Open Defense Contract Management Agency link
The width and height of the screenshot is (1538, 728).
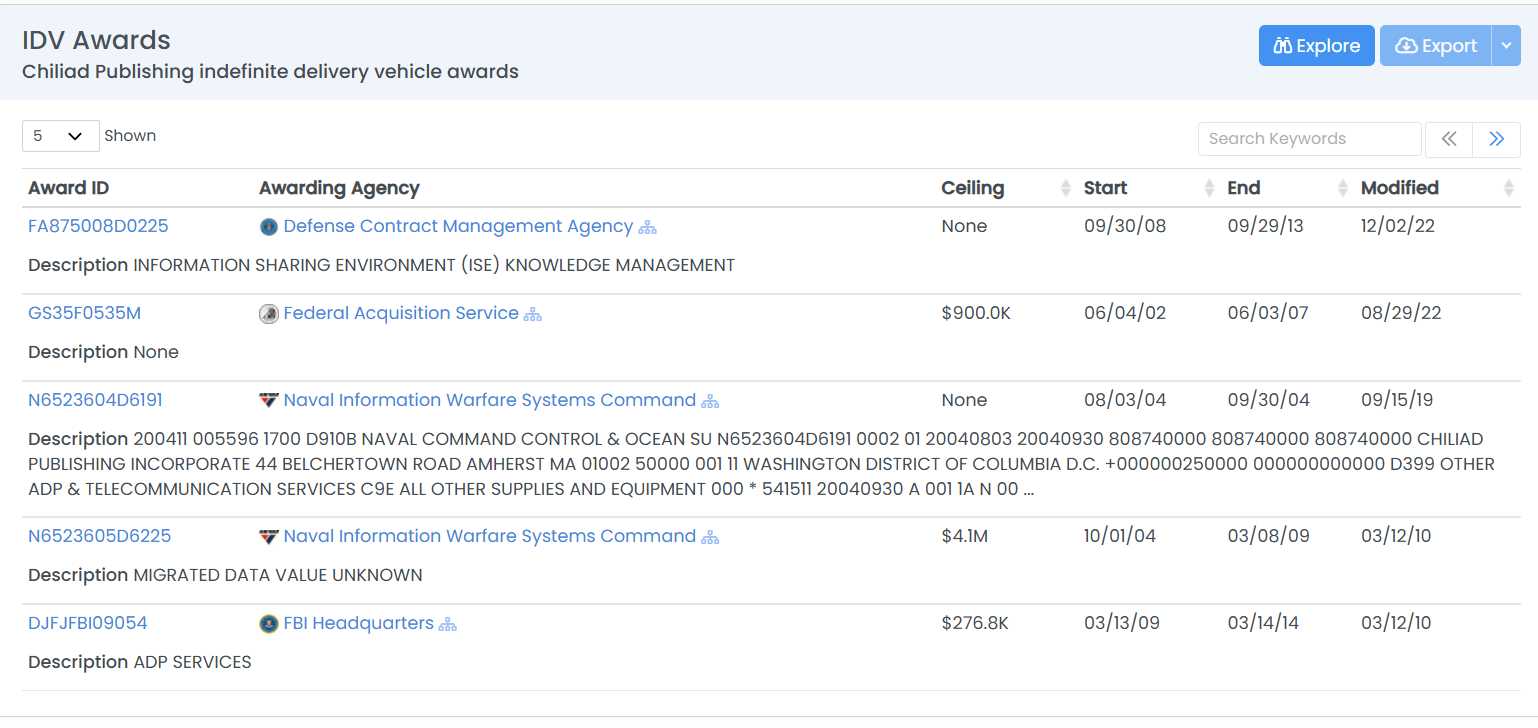click(x=458, y=226)
